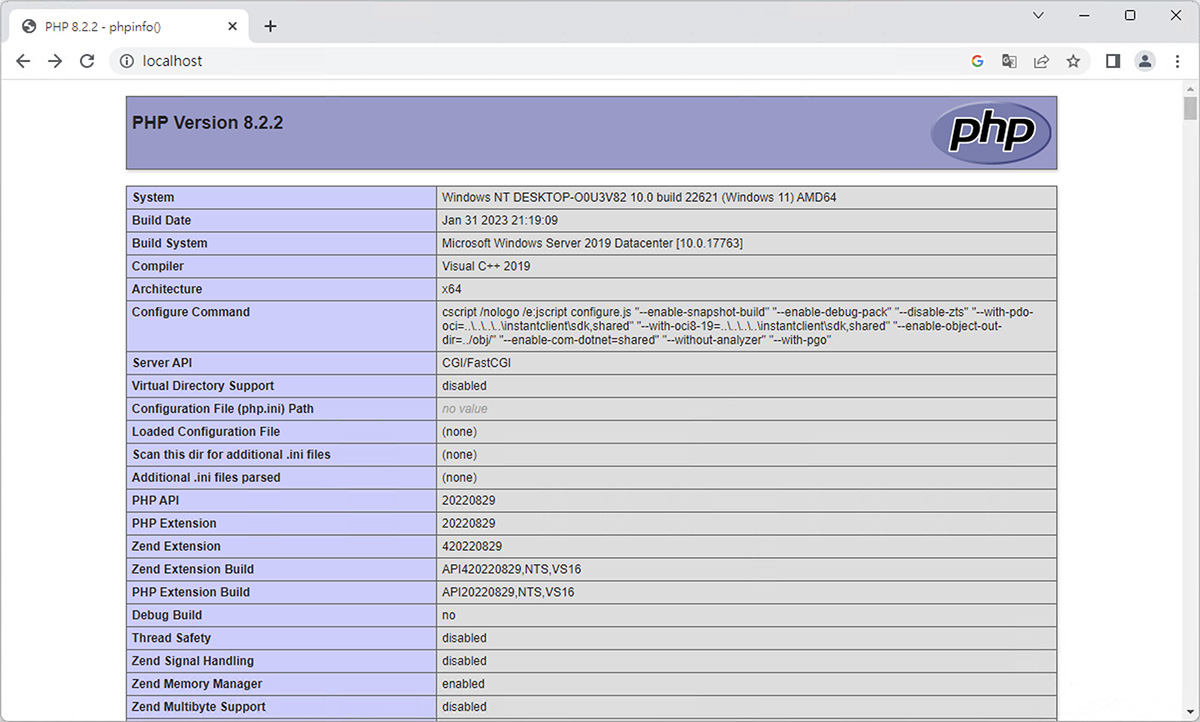Image resolution: width=1200 pixels, height=722 pixels.
Task: Open Google search icon in address bar
Action: 978,61
